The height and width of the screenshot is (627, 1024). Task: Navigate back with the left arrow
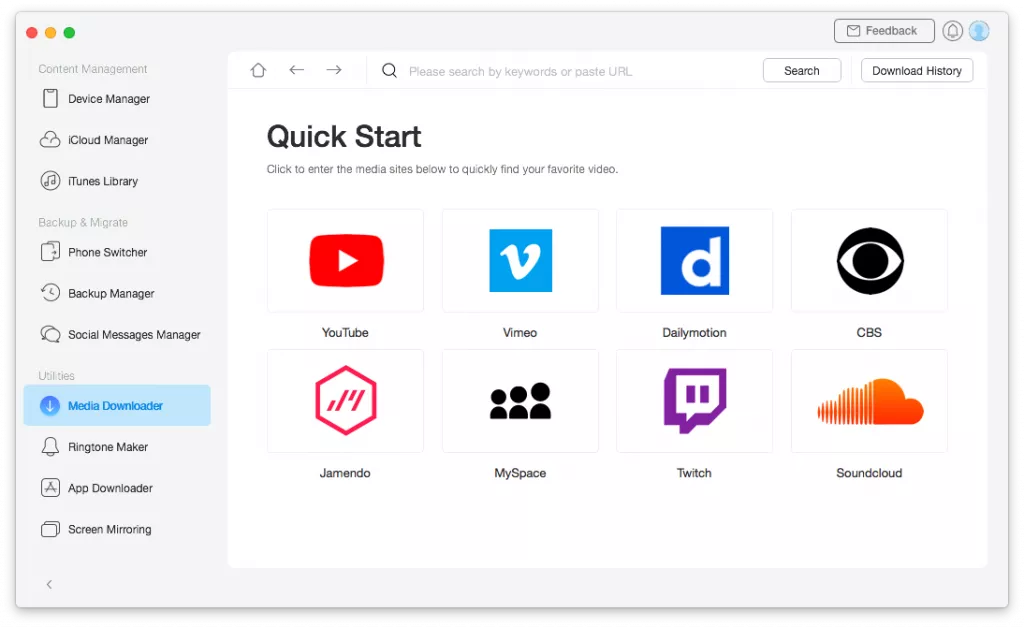tap(296, 69)
